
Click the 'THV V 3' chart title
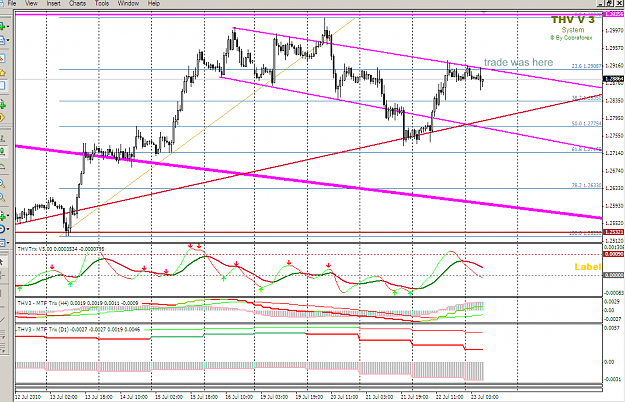click(572, 20)
